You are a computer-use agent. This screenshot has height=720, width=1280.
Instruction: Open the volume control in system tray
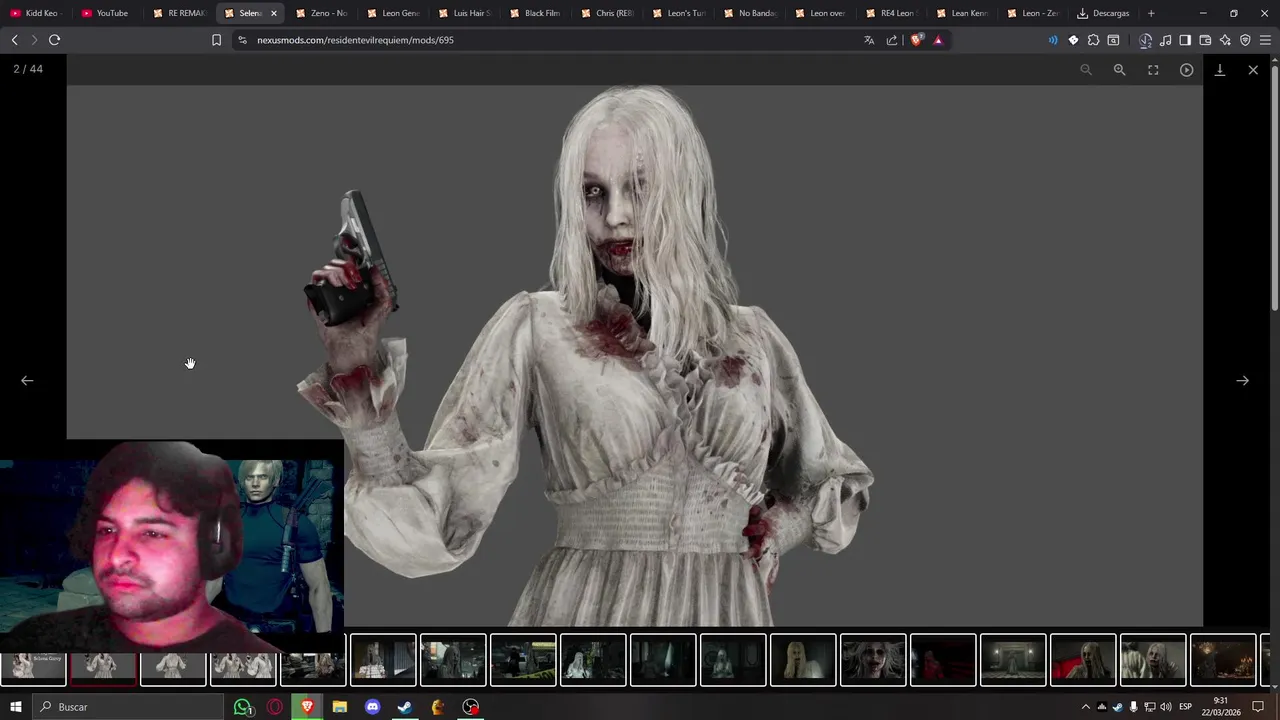[x=1166, y=707]
